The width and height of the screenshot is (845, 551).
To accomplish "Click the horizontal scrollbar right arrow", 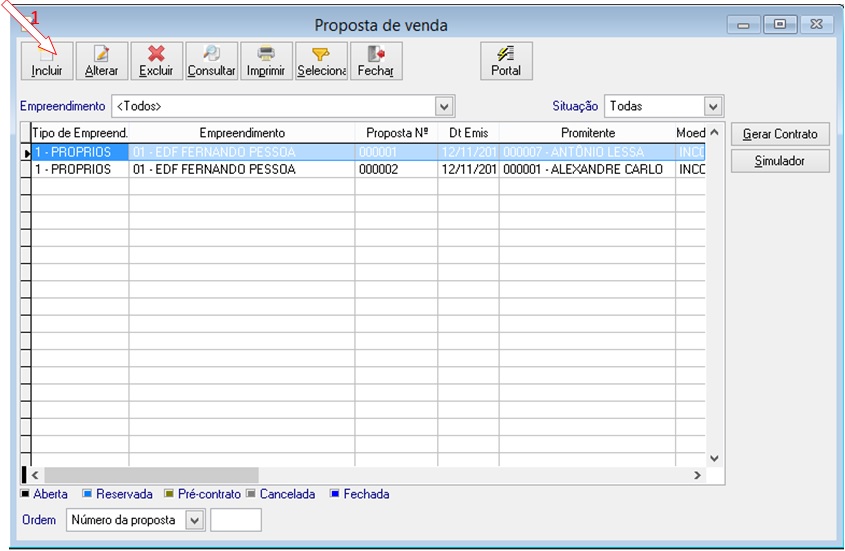I will (697, 475).
